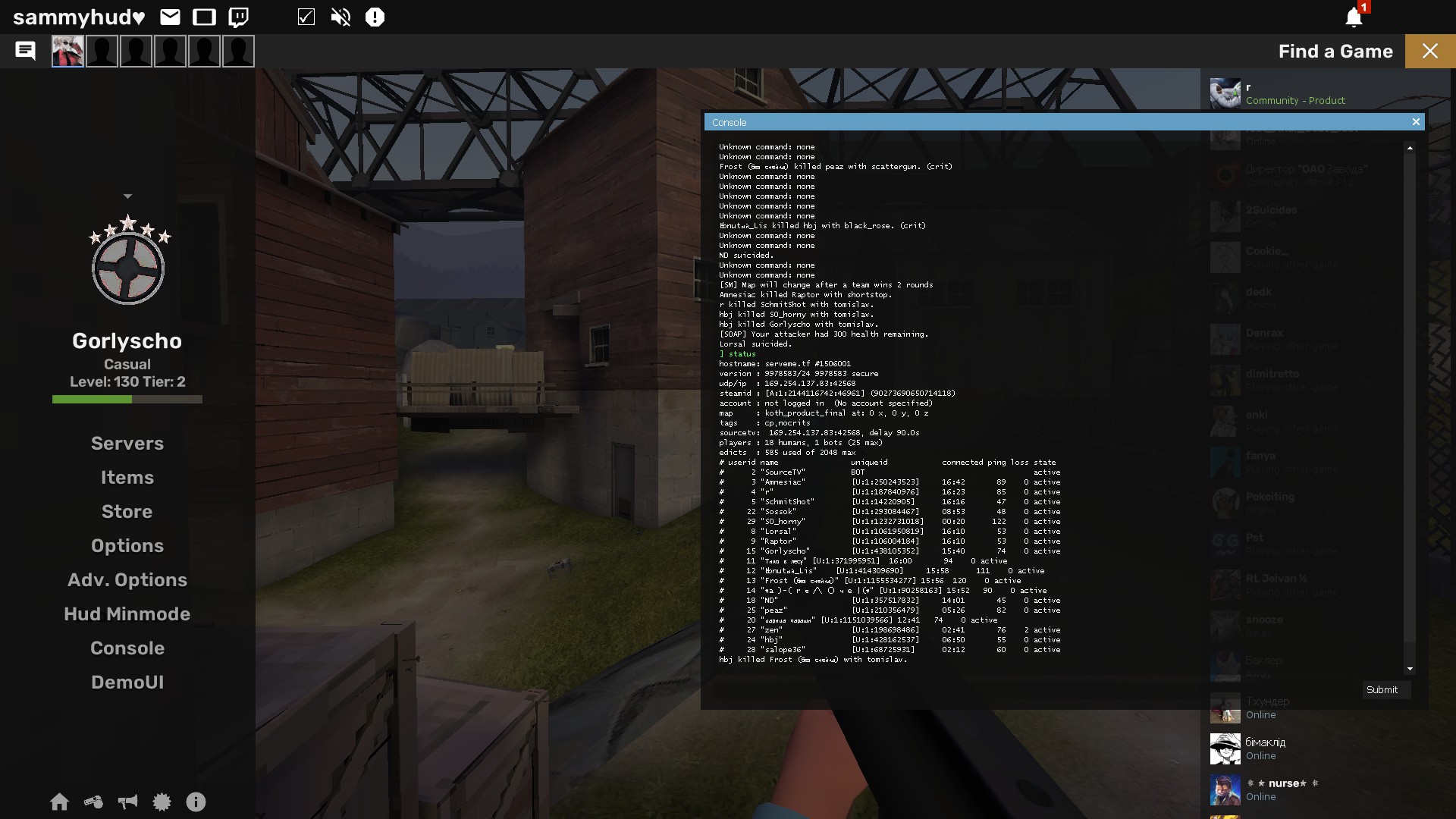Select the first party member avatar thumbnail

click(67, 51)
